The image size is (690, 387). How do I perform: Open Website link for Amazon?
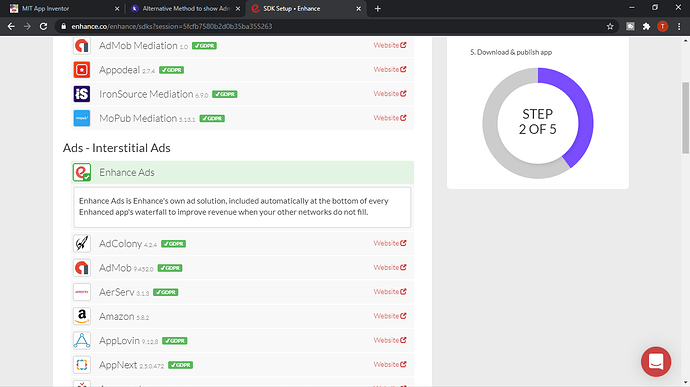pos(390,316)
